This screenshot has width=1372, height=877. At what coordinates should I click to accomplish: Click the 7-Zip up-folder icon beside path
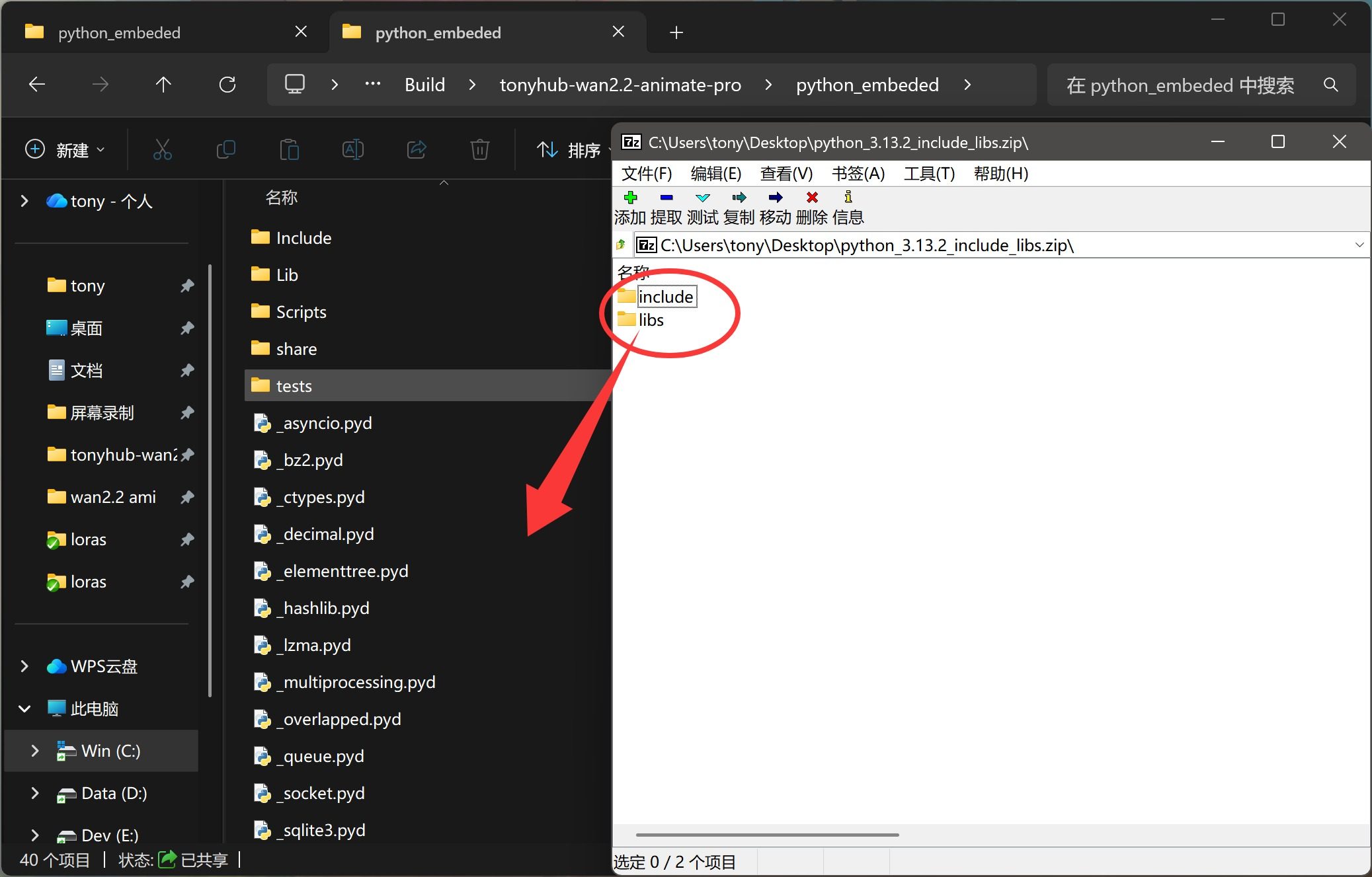pyautogui.click(x=622, y=245)
